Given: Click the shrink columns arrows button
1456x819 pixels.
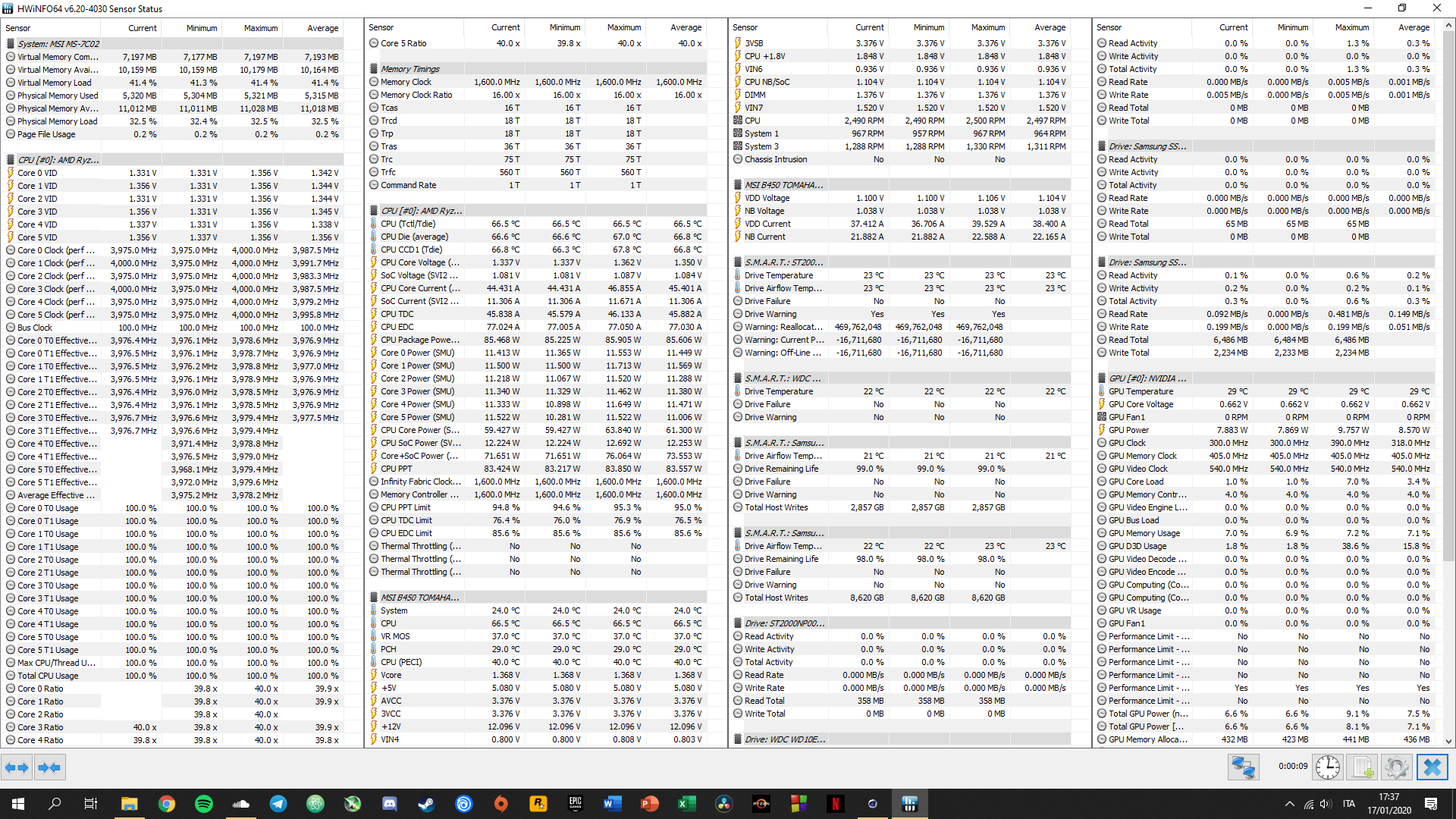Looking at the screenshot, I should click(x=49, y=767).
